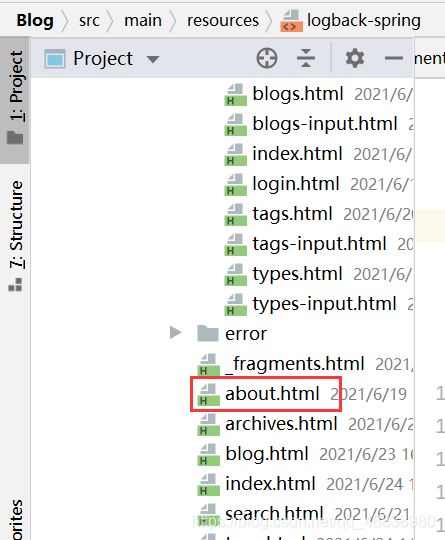Select blogs-input.html file

[325, 124]
